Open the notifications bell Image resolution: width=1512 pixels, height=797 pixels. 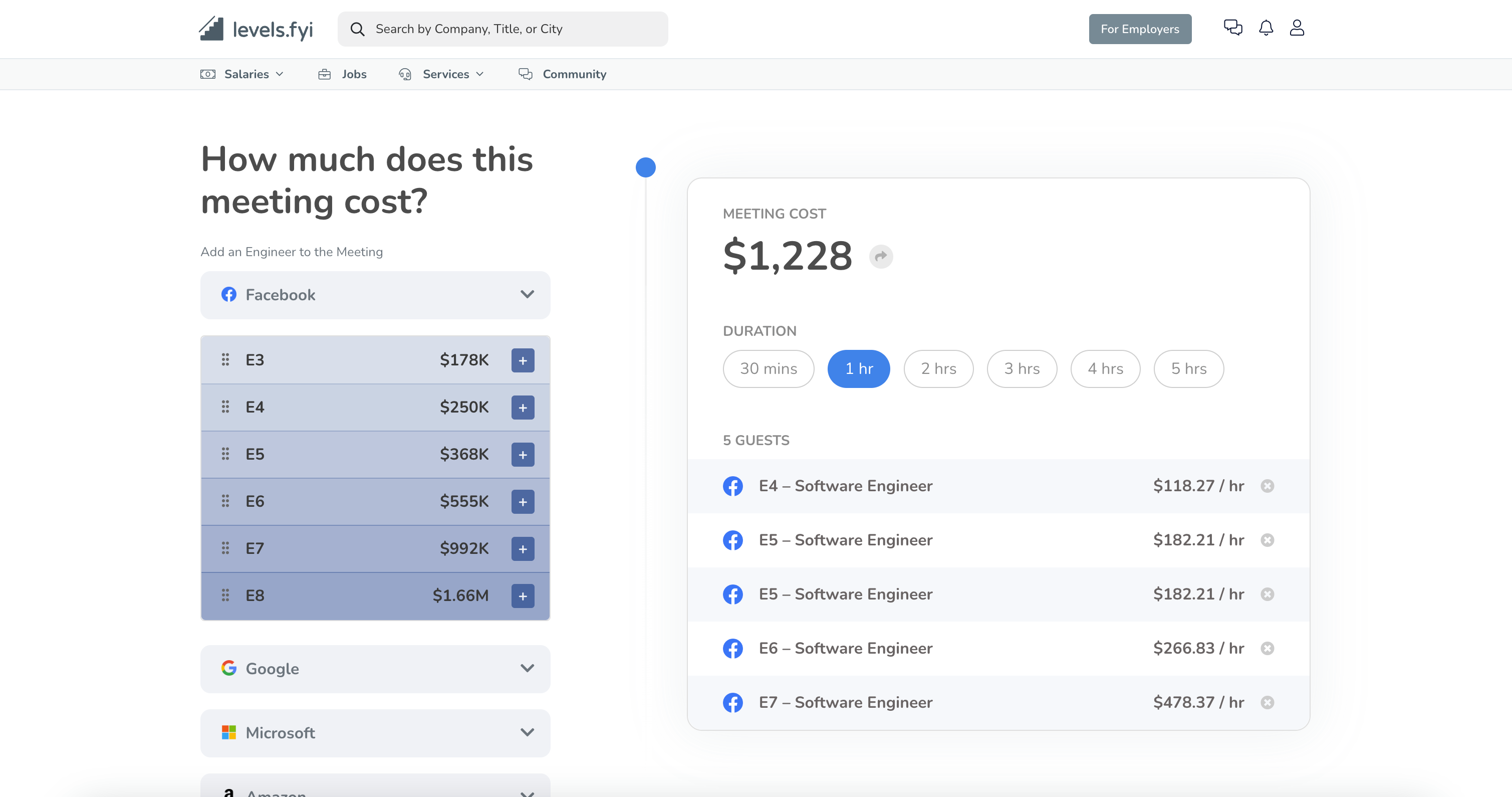point(1266,28)
